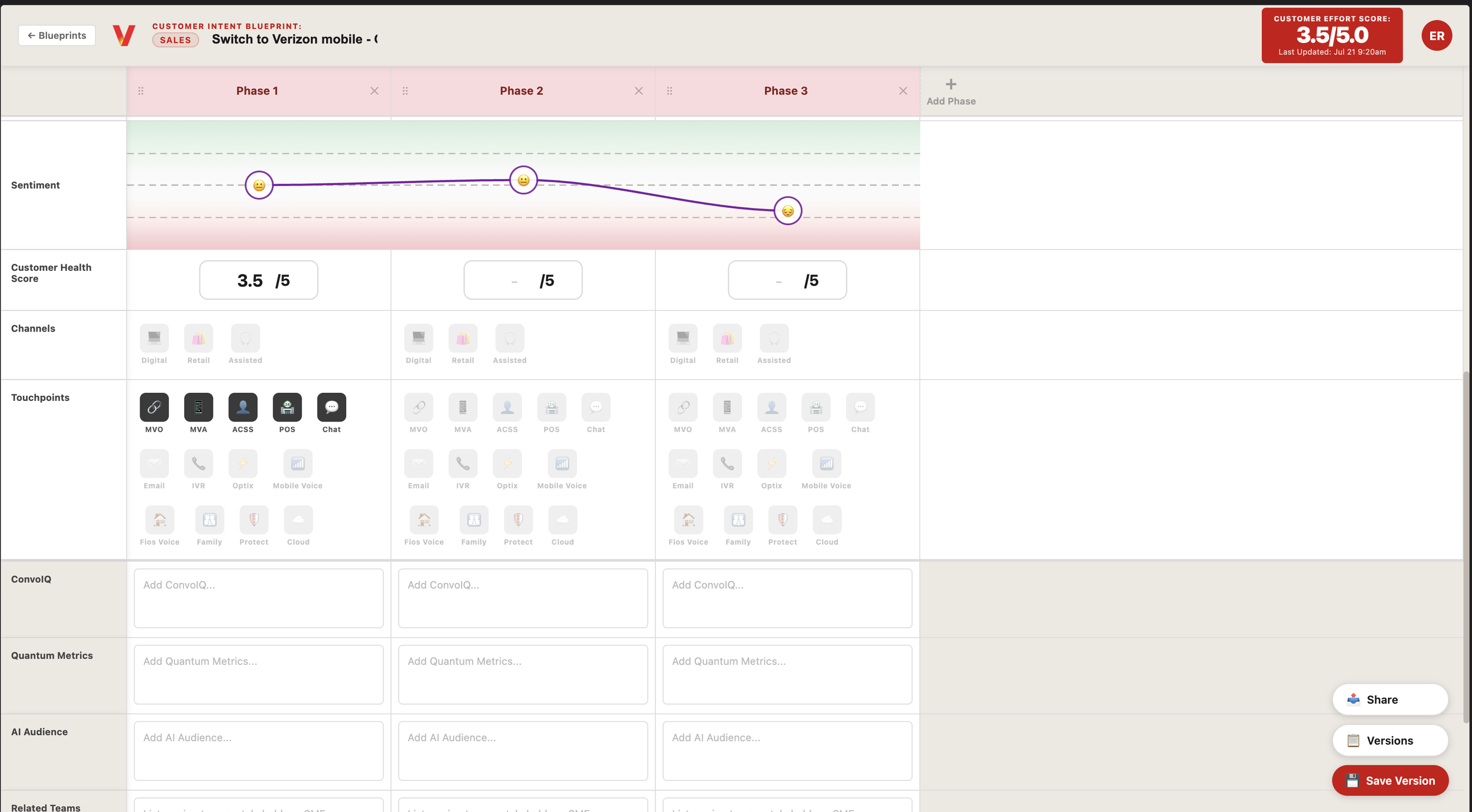Select the Assisted channel in Phase 1
This screenshot has height=812, width=1472.
[x=246, y=338]
